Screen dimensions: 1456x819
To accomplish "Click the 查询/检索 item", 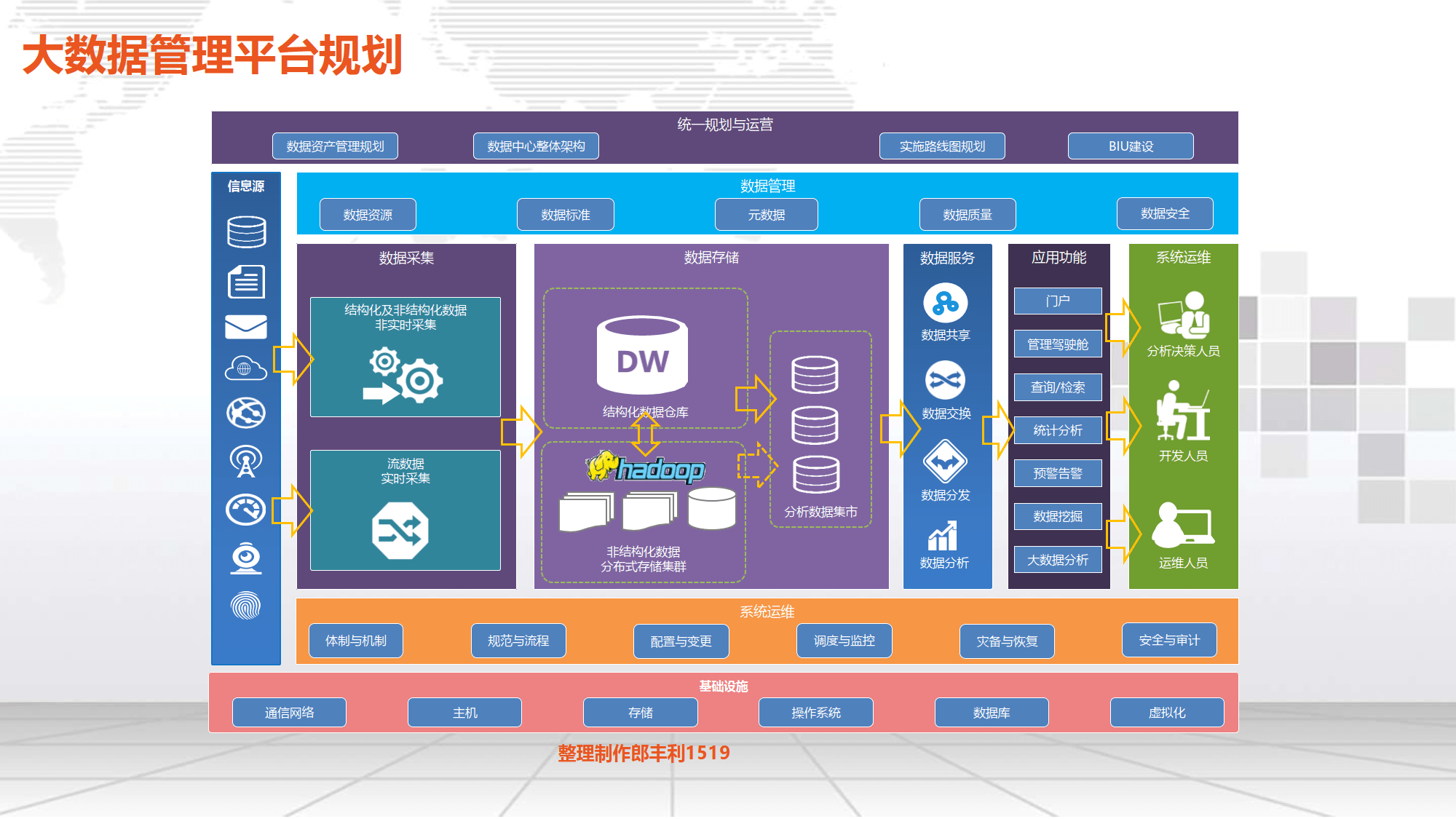I will pyautogui.click(x=1058, y=387).
